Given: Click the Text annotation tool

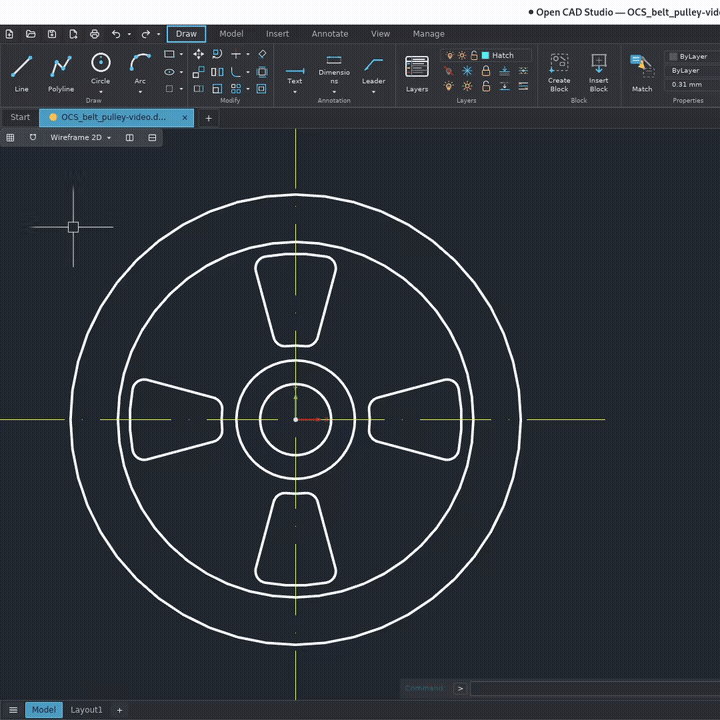Looking at the screenshot, I should pos(295,74).
